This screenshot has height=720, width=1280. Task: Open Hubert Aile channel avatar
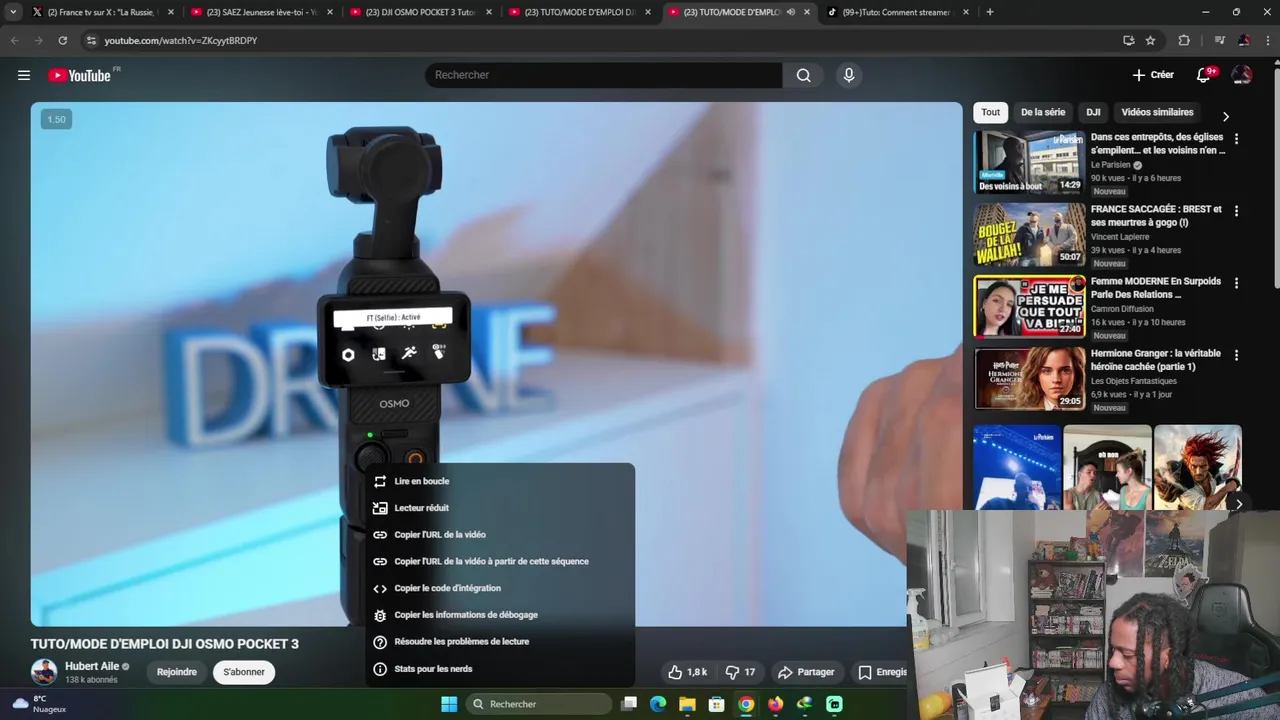pyautogui.click(x=44, y=672)
